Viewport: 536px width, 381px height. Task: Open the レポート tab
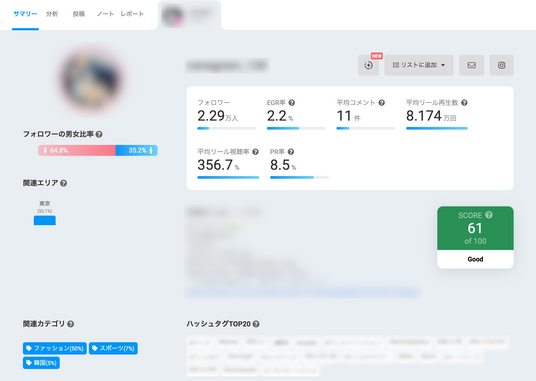pos(132,14)
